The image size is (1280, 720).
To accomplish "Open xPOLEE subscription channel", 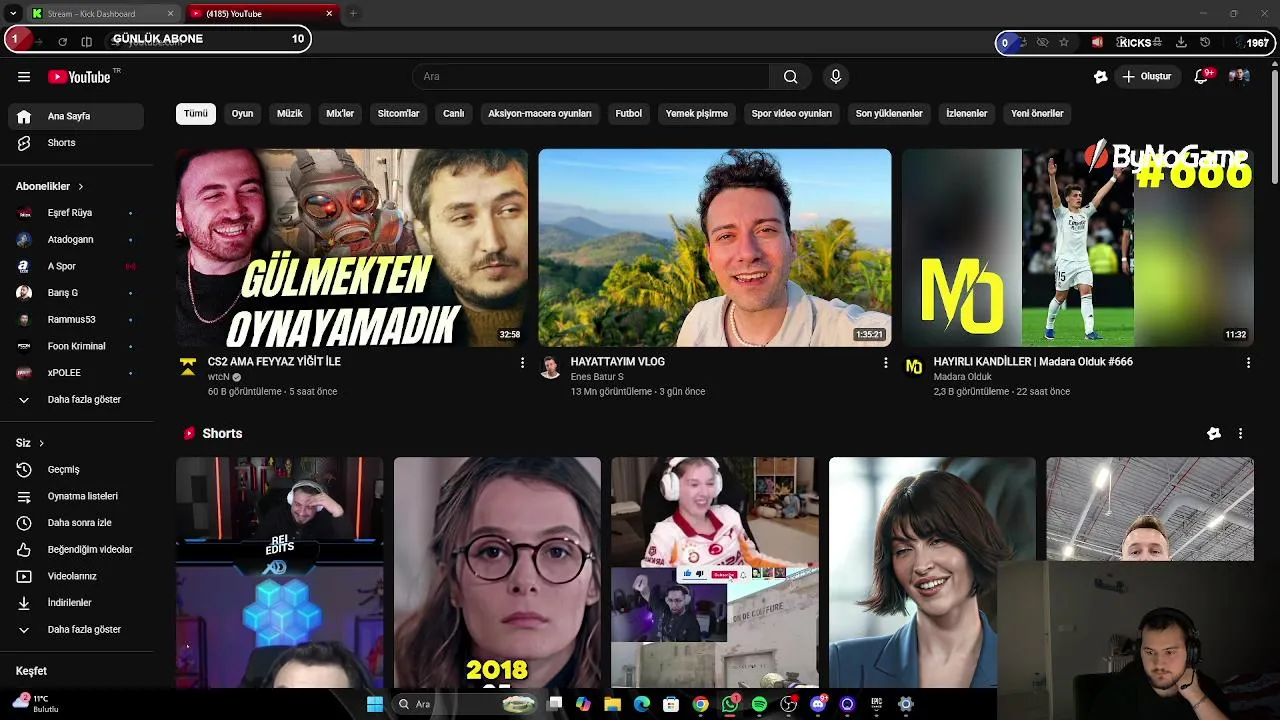I will coord(76,373).
